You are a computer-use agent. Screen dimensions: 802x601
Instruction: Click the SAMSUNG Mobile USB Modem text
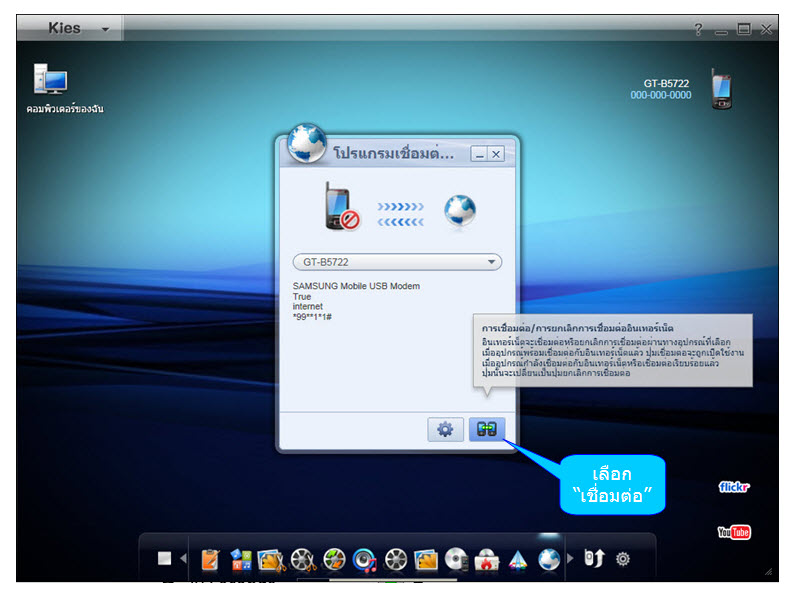click(x=356, y=286)
